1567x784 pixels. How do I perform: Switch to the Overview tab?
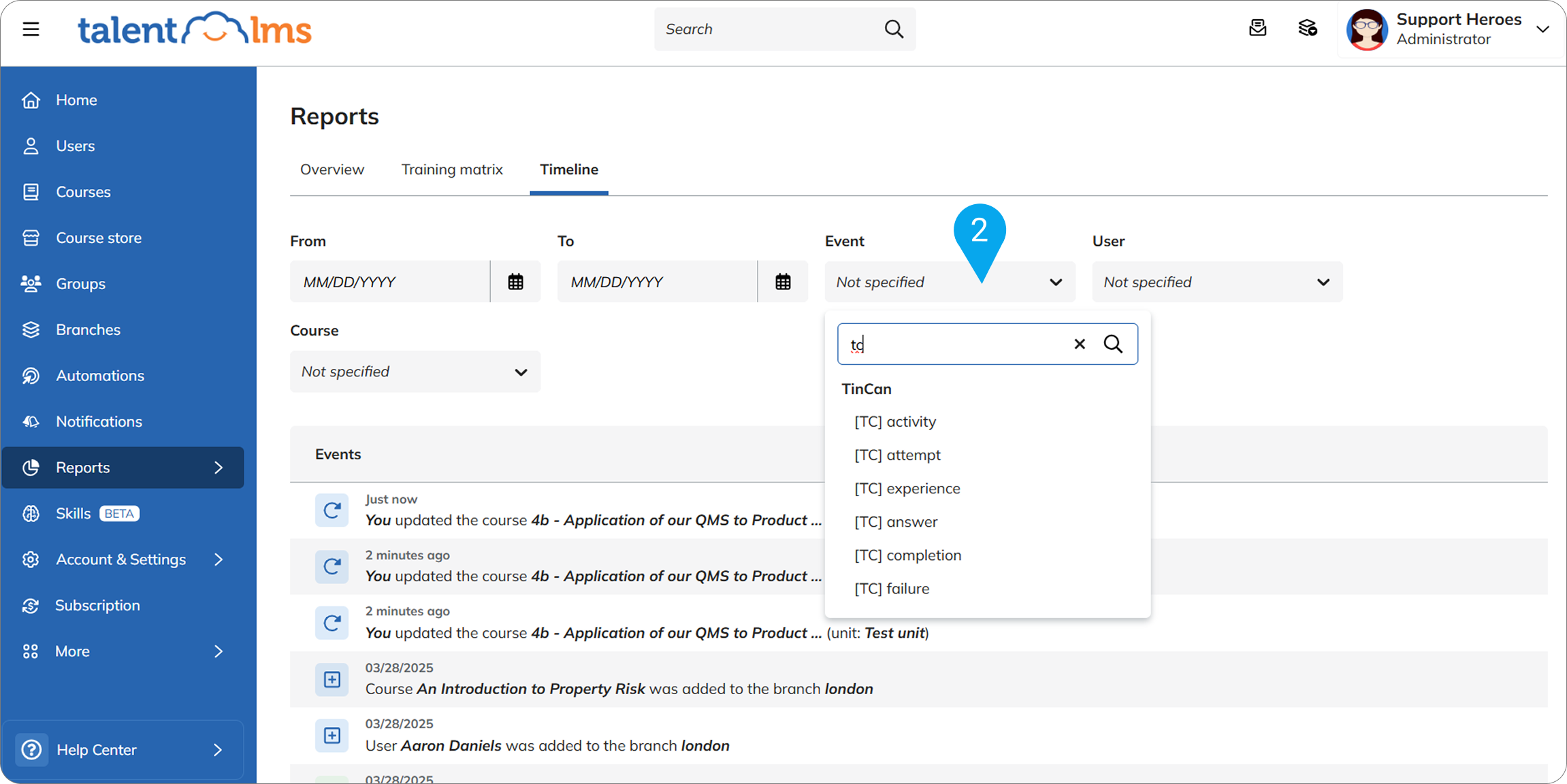point(332,169)
